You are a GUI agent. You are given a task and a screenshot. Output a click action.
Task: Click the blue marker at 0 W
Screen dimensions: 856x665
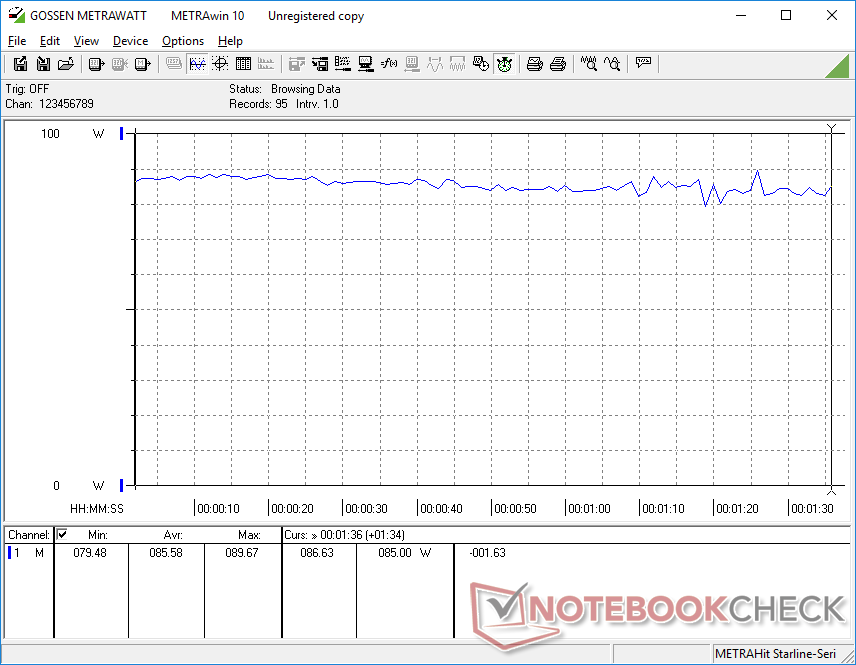[122, 485]
